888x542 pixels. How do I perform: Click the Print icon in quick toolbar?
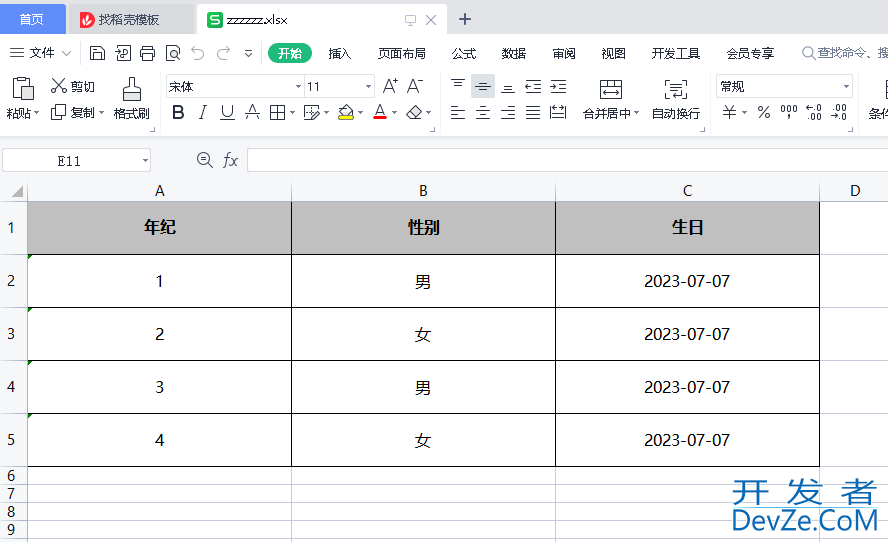[147, 53]
